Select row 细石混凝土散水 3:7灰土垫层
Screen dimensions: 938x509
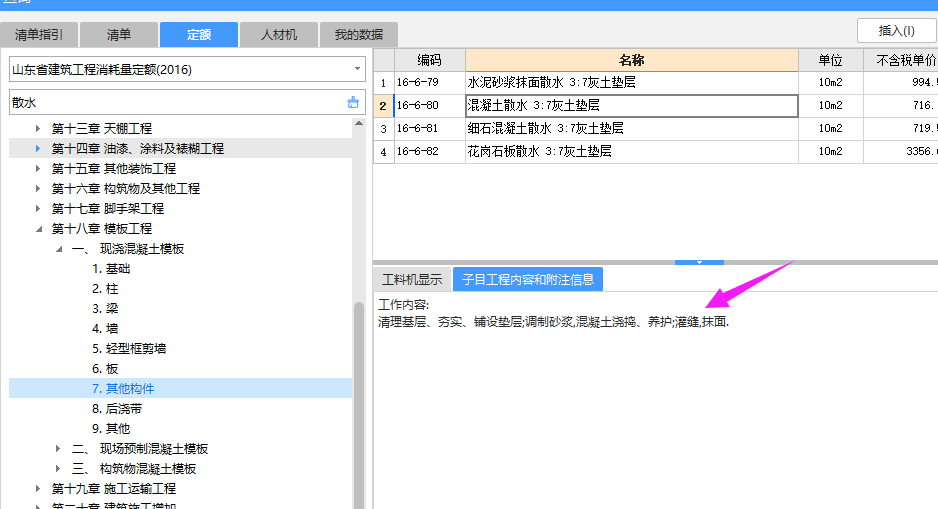(x=632, y=128)
